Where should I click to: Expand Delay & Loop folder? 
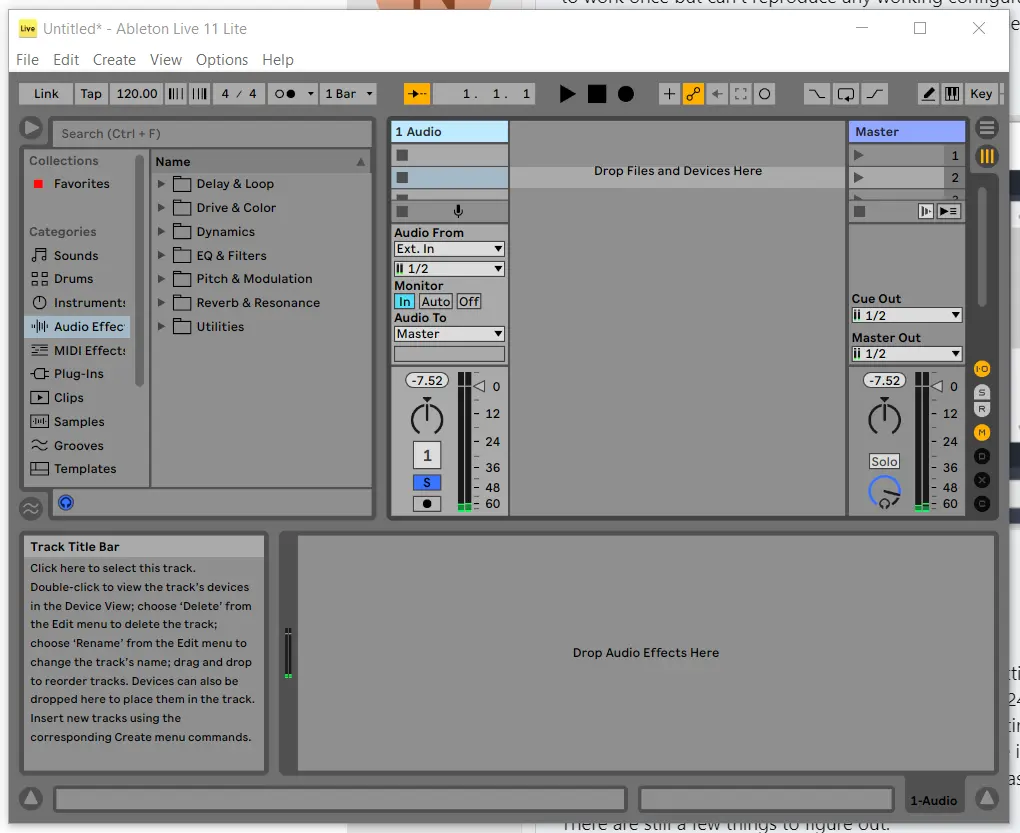point(161,184)
